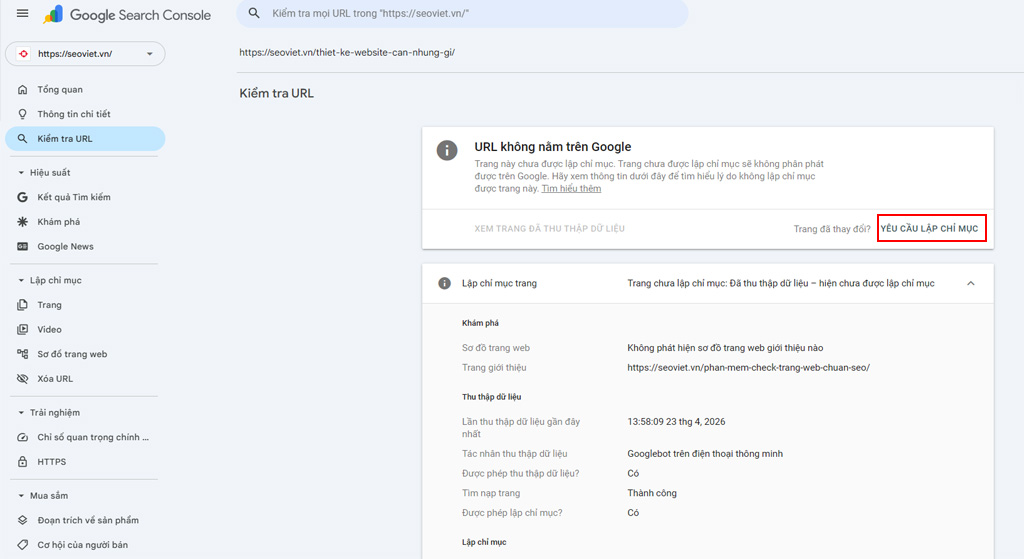
Task: Click the Google Search Console logo
Action: (127, 14)
